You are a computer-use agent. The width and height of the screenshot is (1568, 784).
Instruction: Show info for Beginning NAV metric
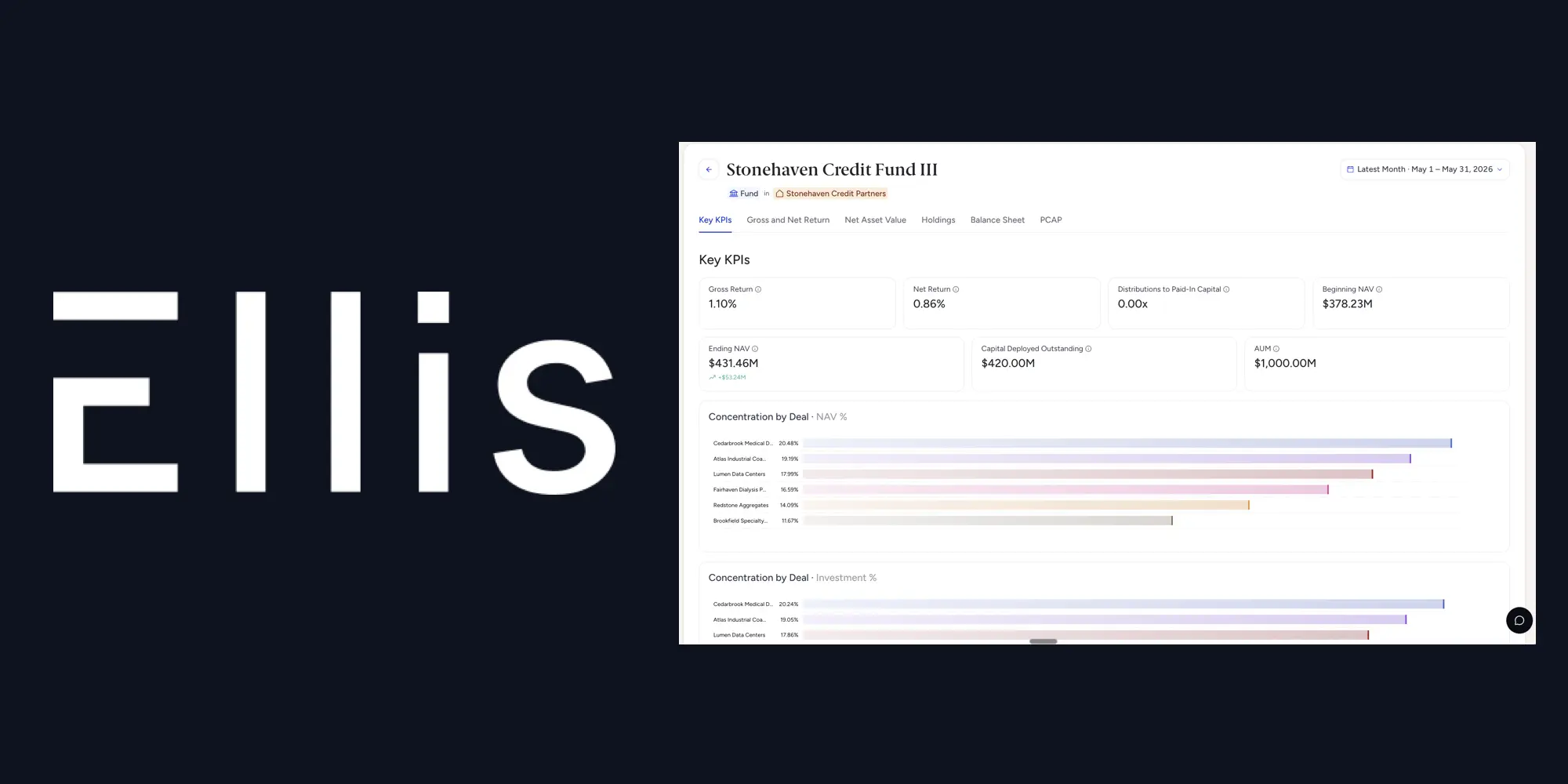point(1379,289)
